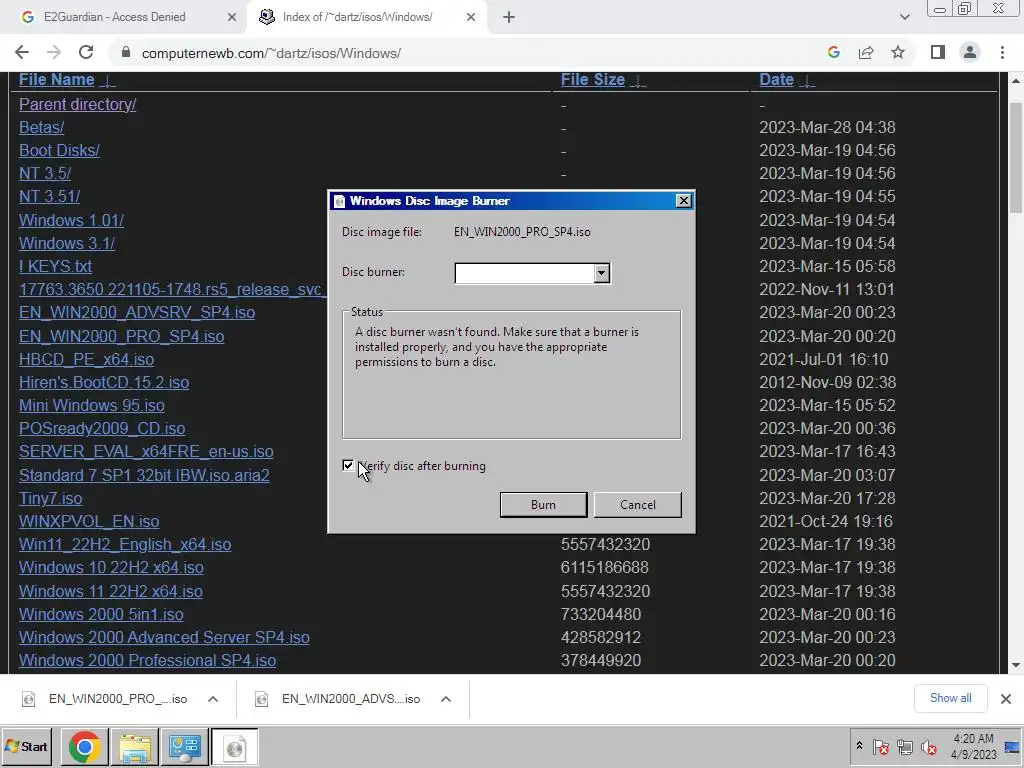Close the Index of ~dartz/isos/Windows tab

pyautogui.click(x=471, y=18)
